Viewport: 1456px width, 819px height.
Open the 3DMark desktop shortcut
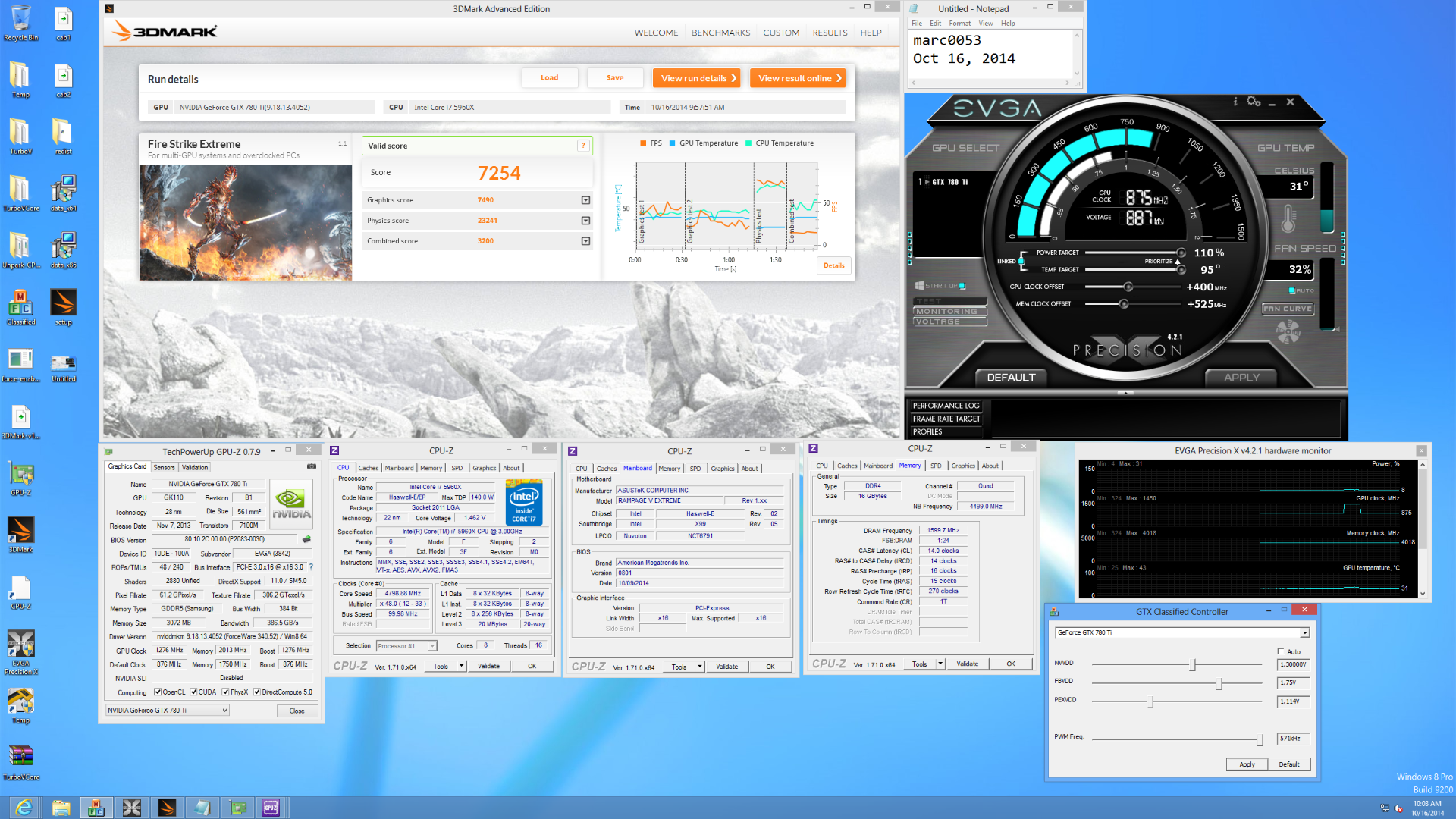pyautogui.click(x=20, y=535)
